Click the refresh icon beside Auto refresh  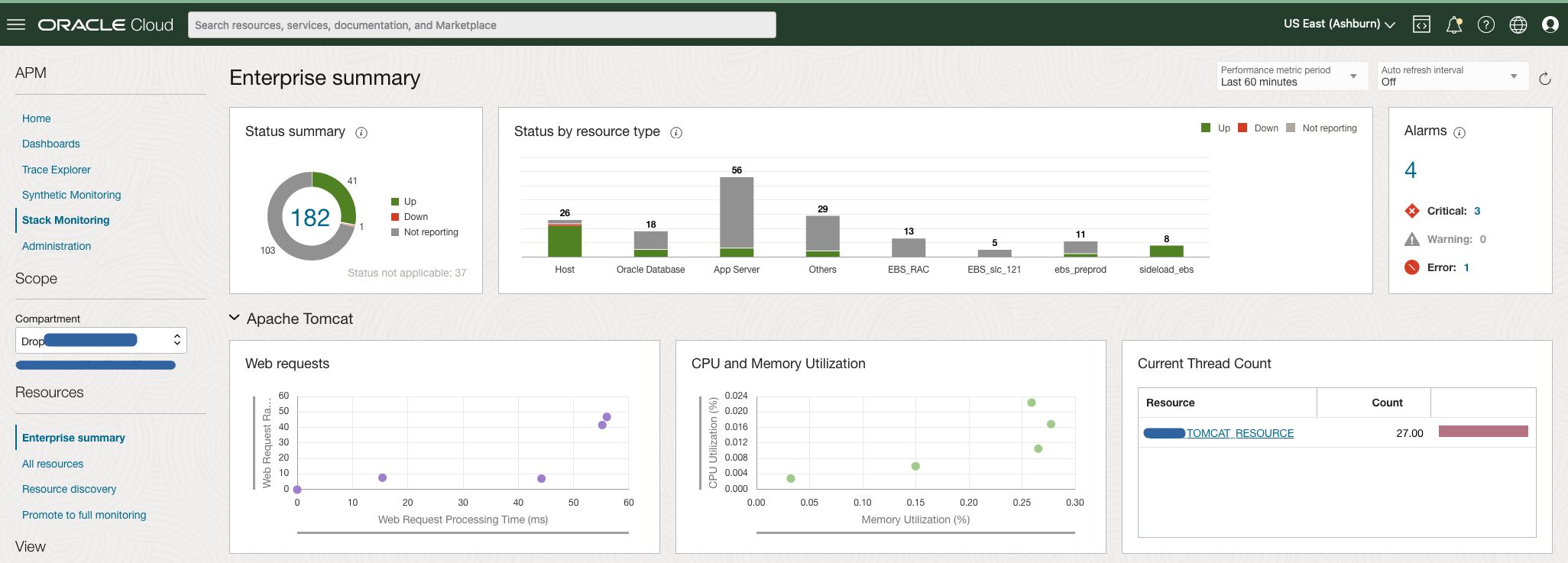(1545, 79)
